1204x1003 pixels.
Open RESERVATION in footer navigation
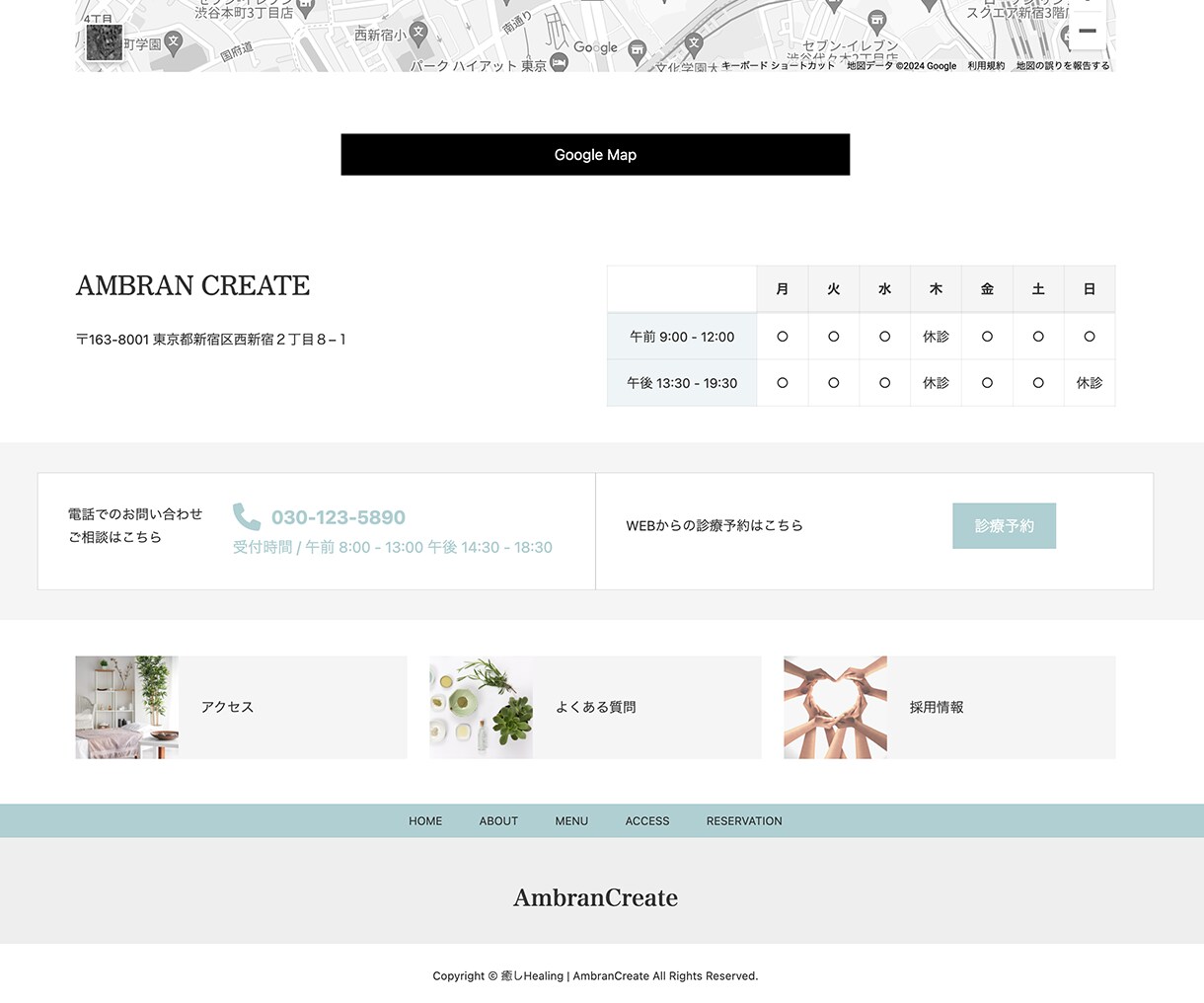(744, 821)
